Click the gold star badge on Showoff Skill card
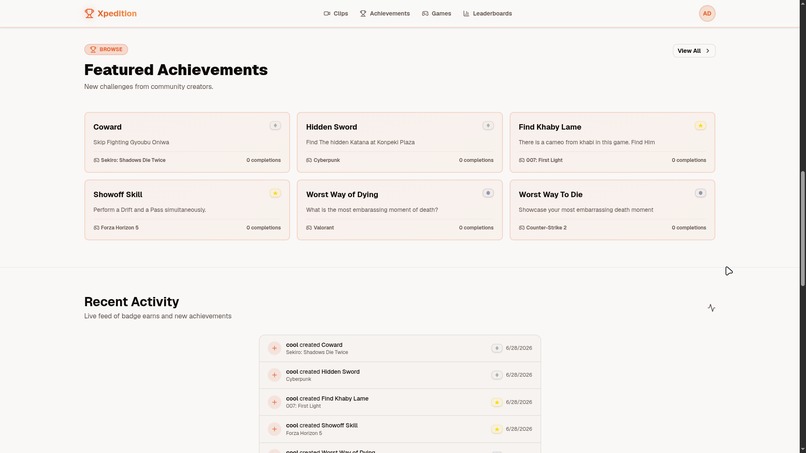The height and width of the screenshot is (453, 806). point(275,193)
